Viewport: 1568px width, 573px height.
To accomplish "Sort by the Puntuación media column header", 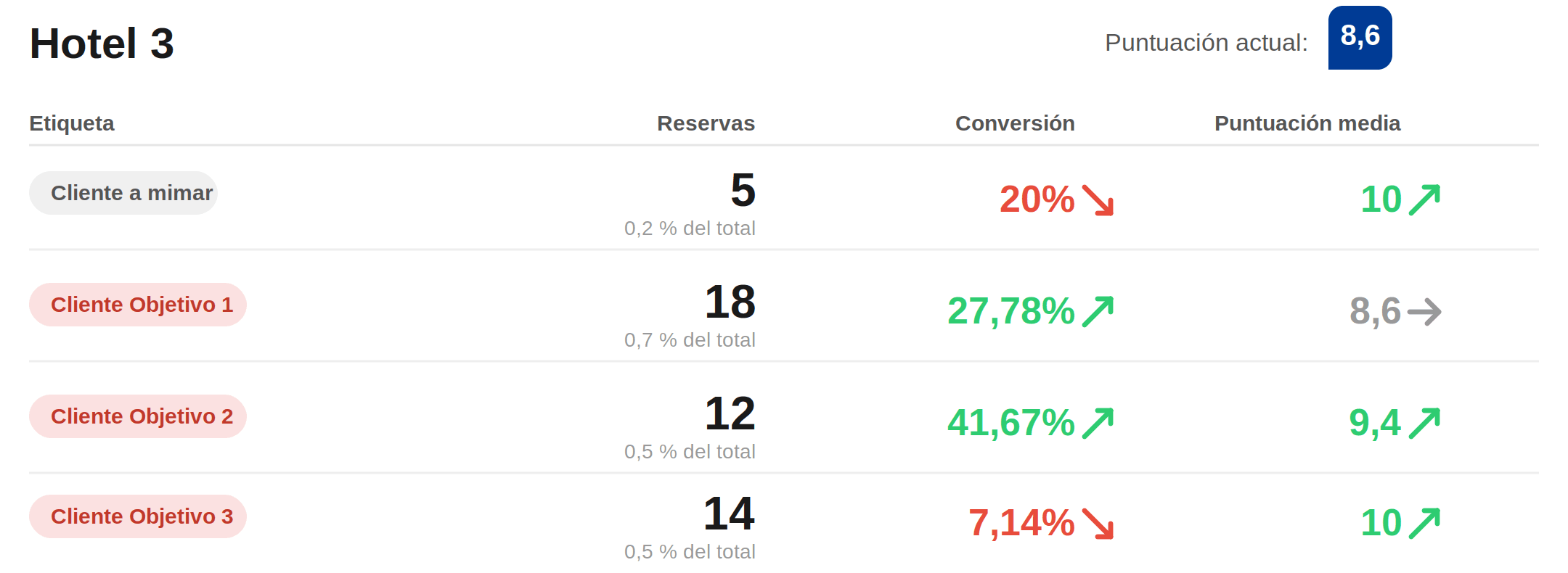I will 1307,123.
